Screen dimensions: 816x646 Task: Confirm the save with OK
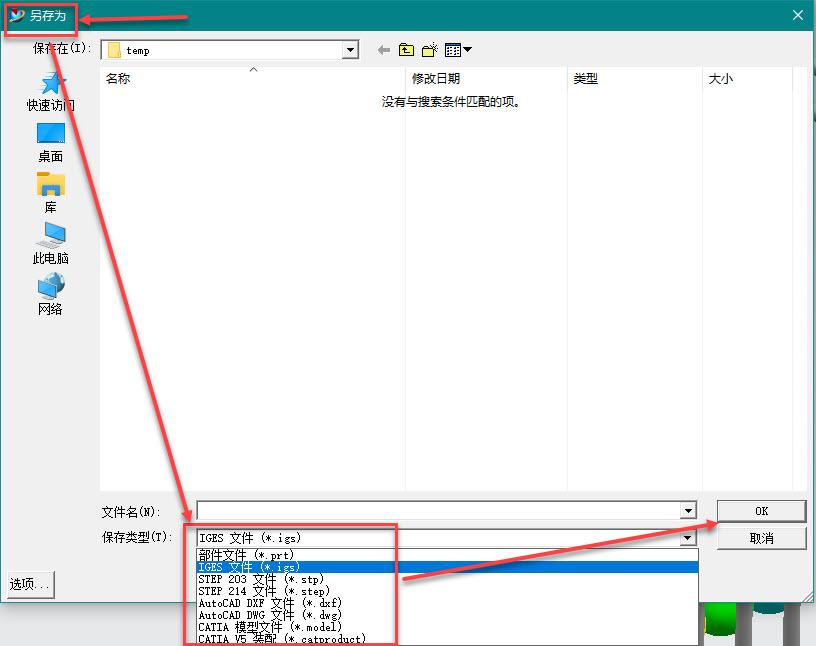click(761, 511)
